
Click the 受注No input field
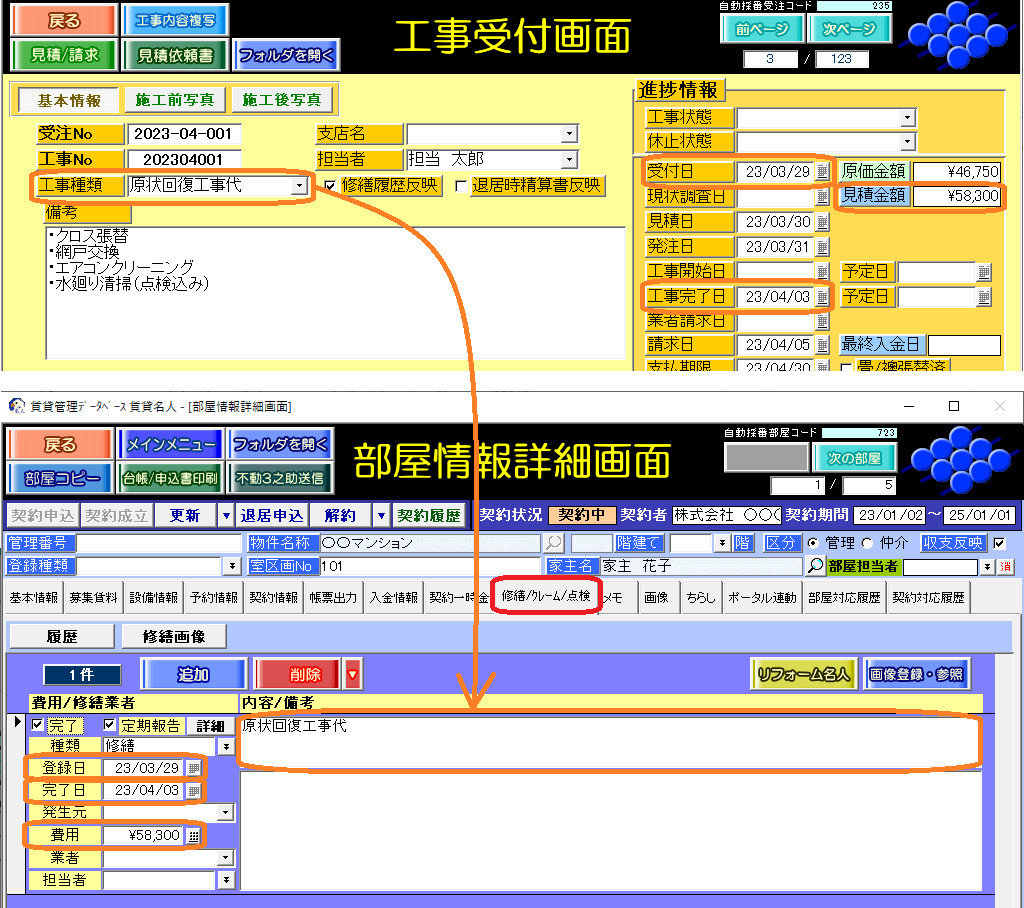click(184, 134)
